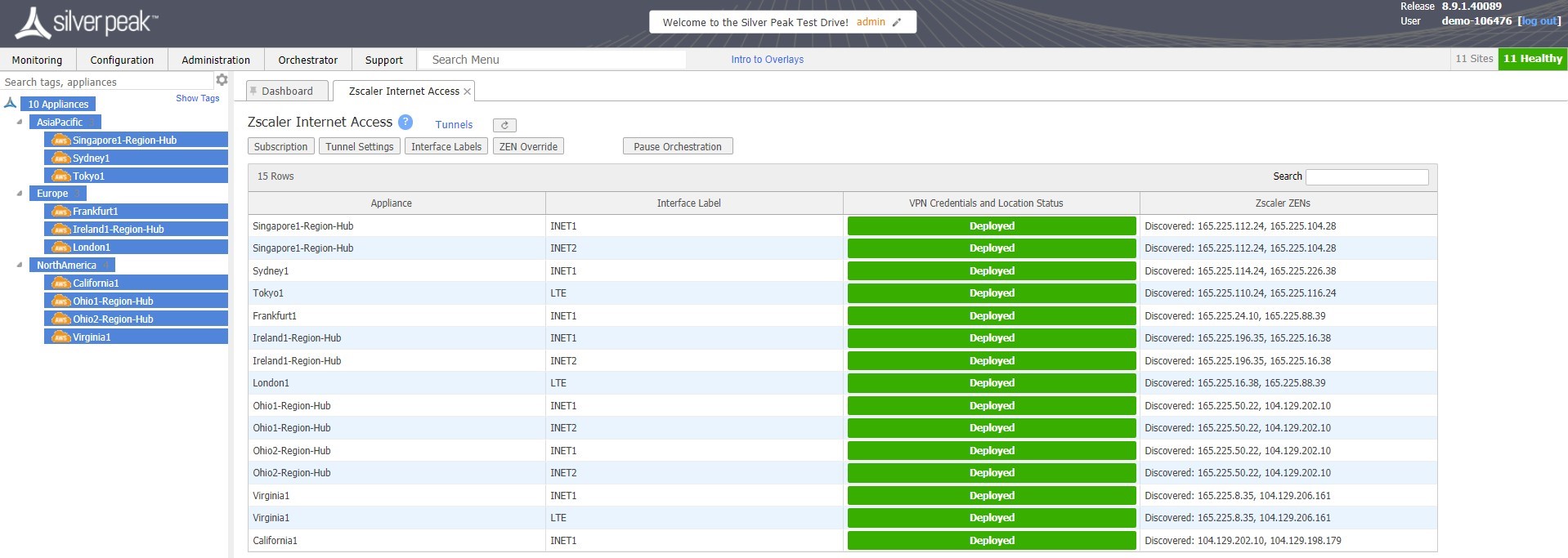The image size is (1568, 558).
Task: Click the 11 Healthy status badge
Action: coord(1533,59)
